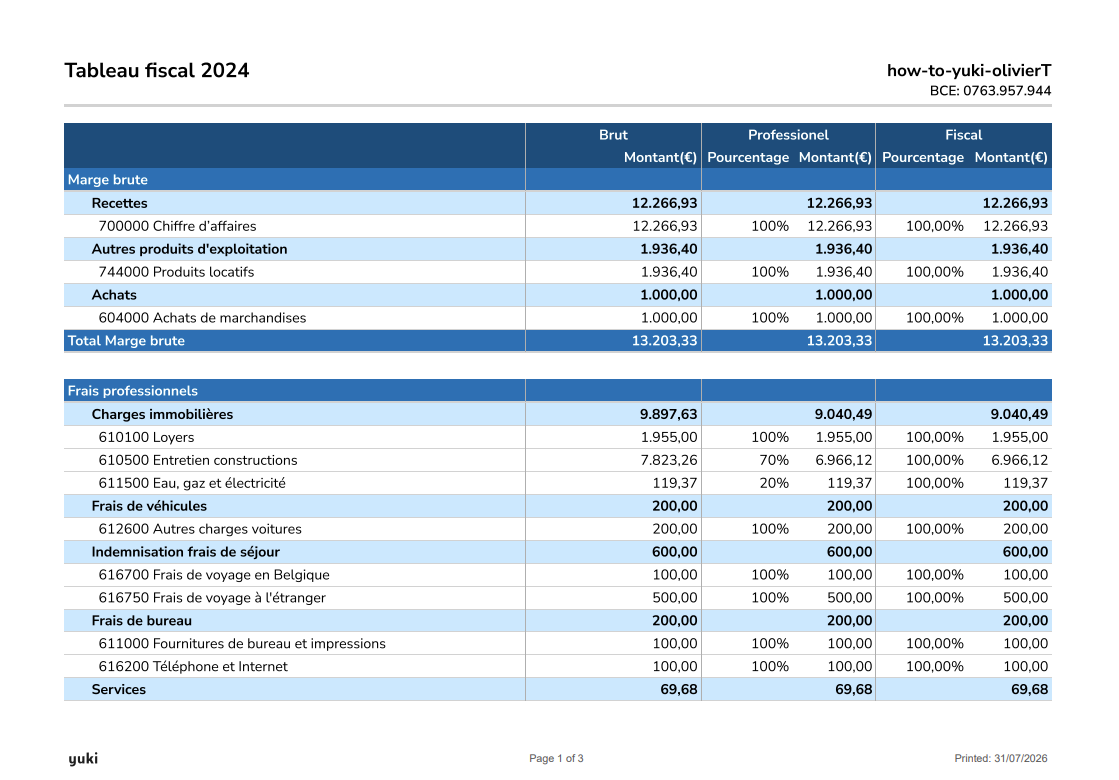The height and width of the screenshot is (780, 1119).
Task: Click the Professionnel 'Pourcentage' sub-header
Action: (x=748, y=158)
